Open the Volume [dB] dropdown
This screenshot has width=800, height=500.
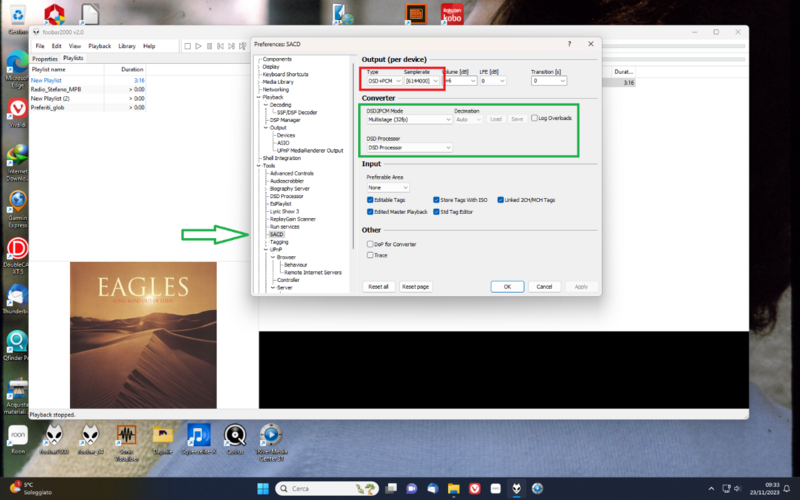tap(459, 81)
